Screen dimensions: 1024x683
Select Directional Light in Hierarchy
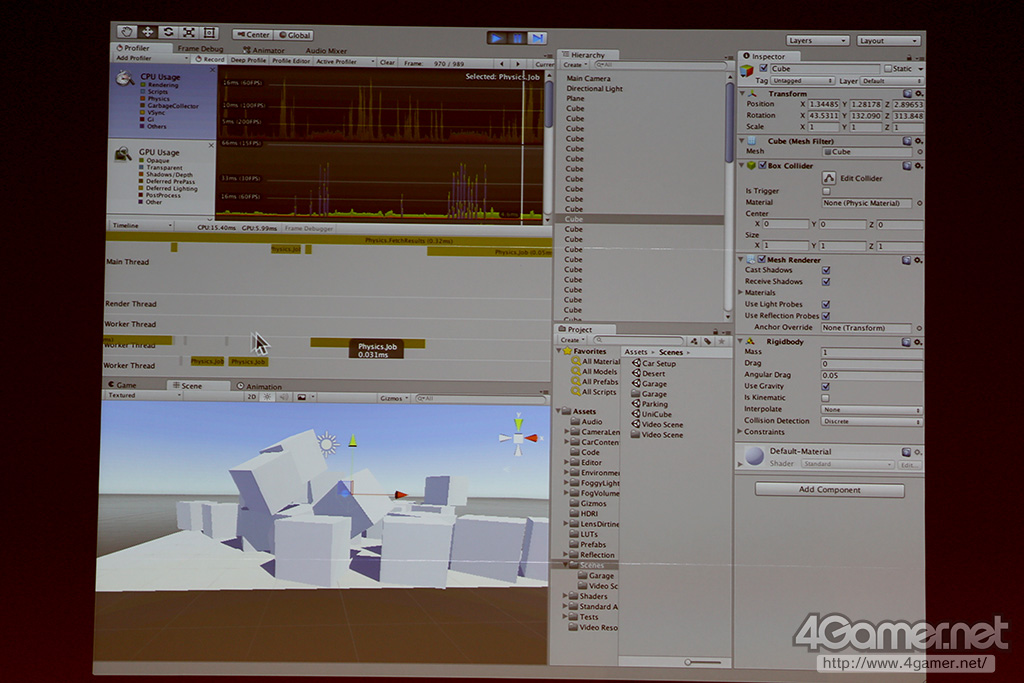click(x=594, y=88)
